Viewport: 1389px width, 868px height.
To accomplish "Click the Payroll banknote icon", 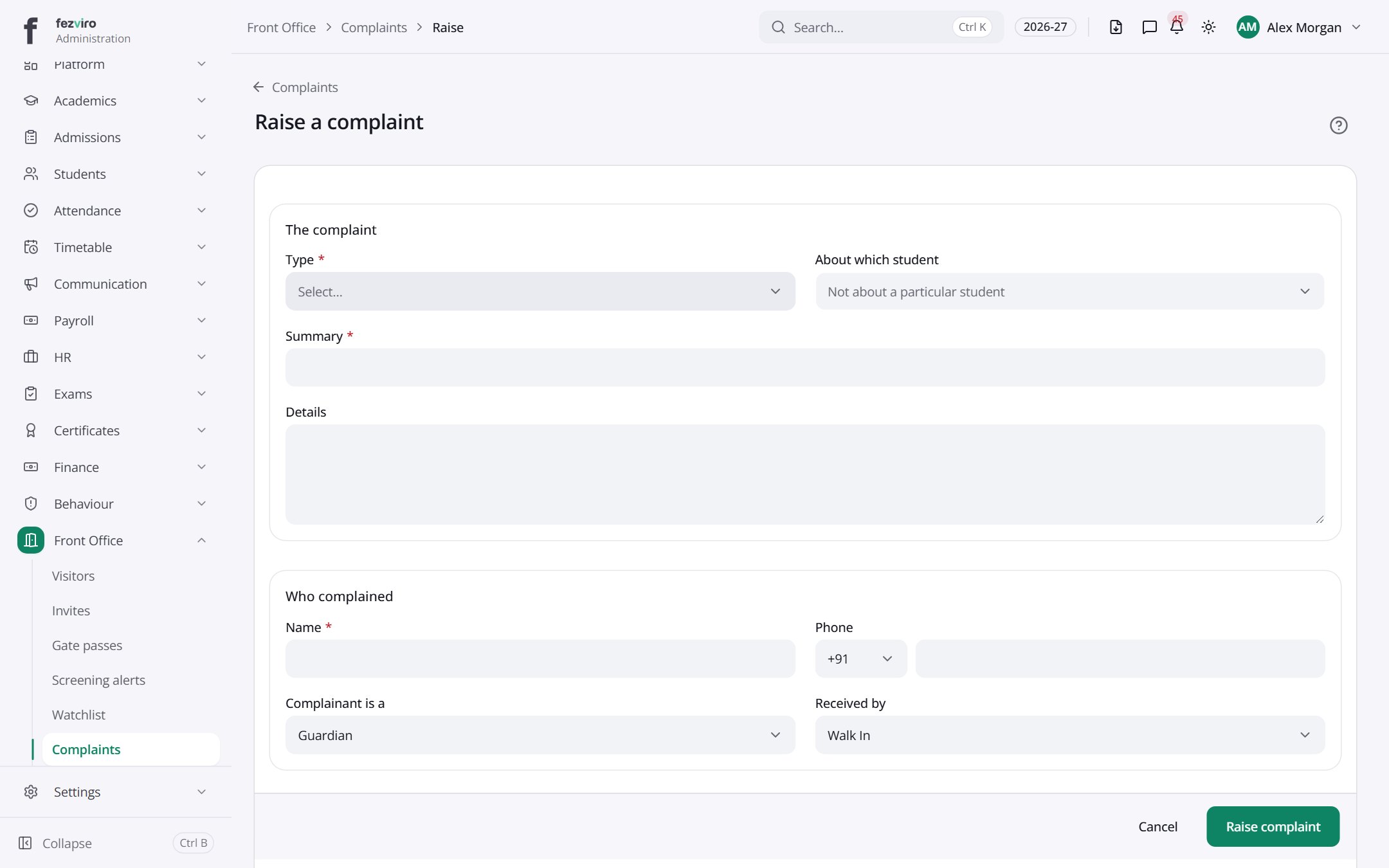I will (31, 321).
